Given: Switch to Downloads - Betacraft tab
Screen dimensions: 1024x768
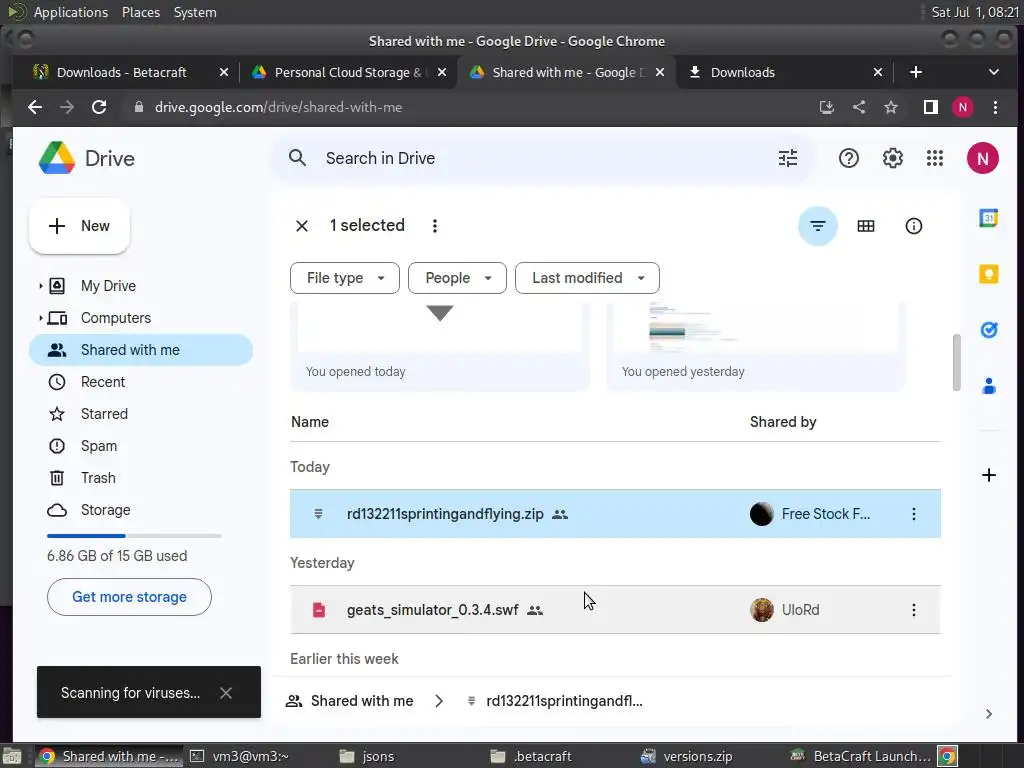Looking at the screenshot, I should tap(121, 72).
